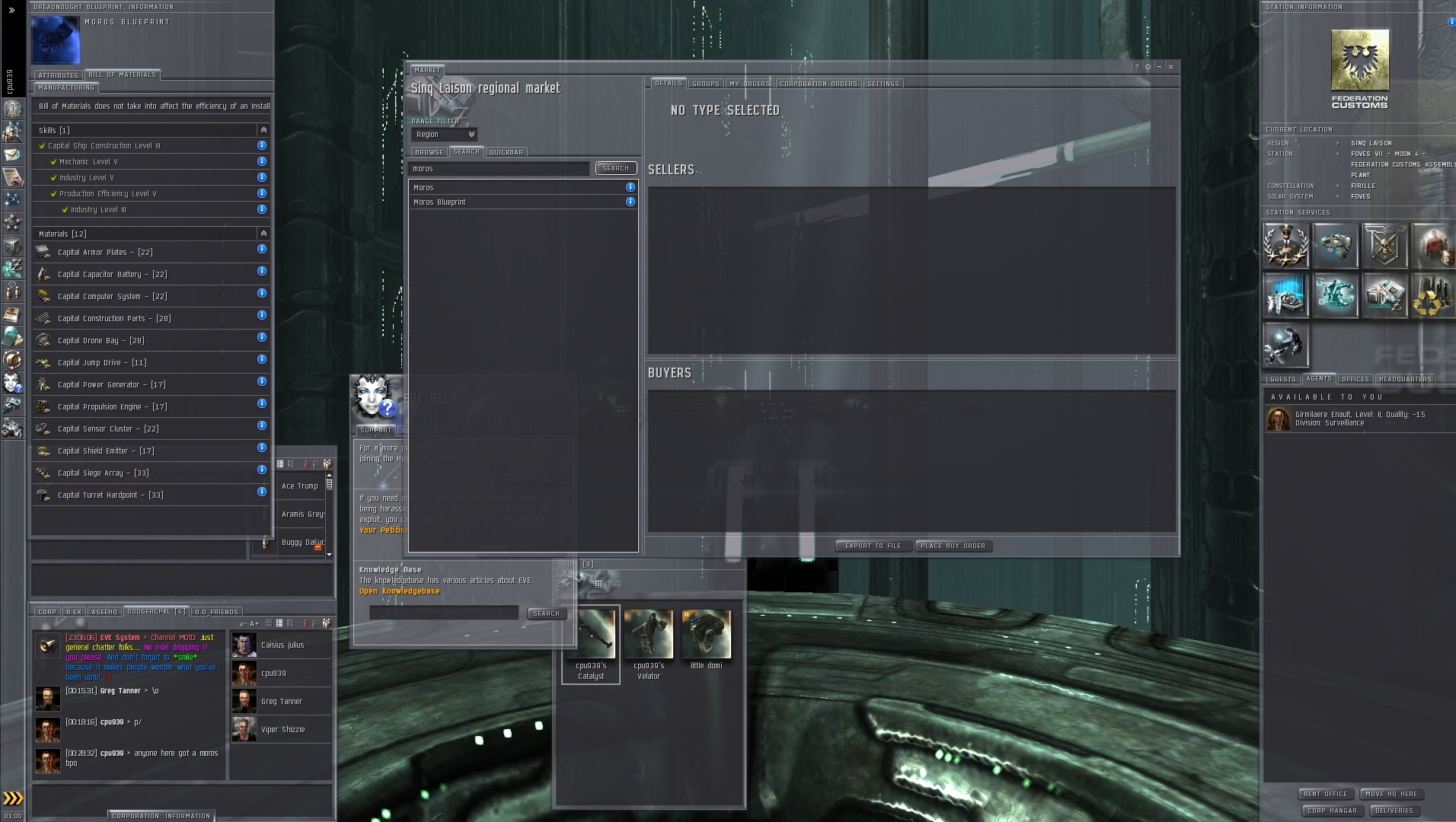Screen dimensions: 1456x822
Task: Open the Deliveries button
Action: point(1394,811)
